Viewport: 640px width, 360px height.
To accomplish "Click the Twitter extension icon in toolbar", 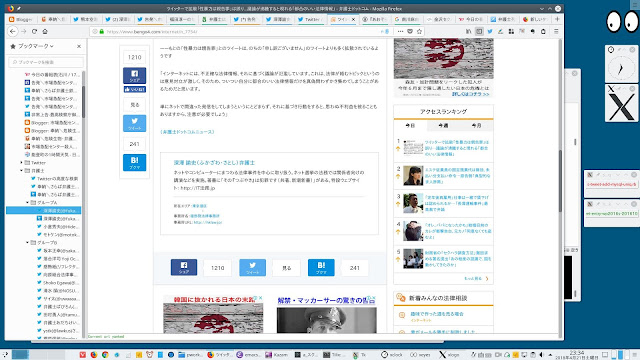I will [490, 31].
